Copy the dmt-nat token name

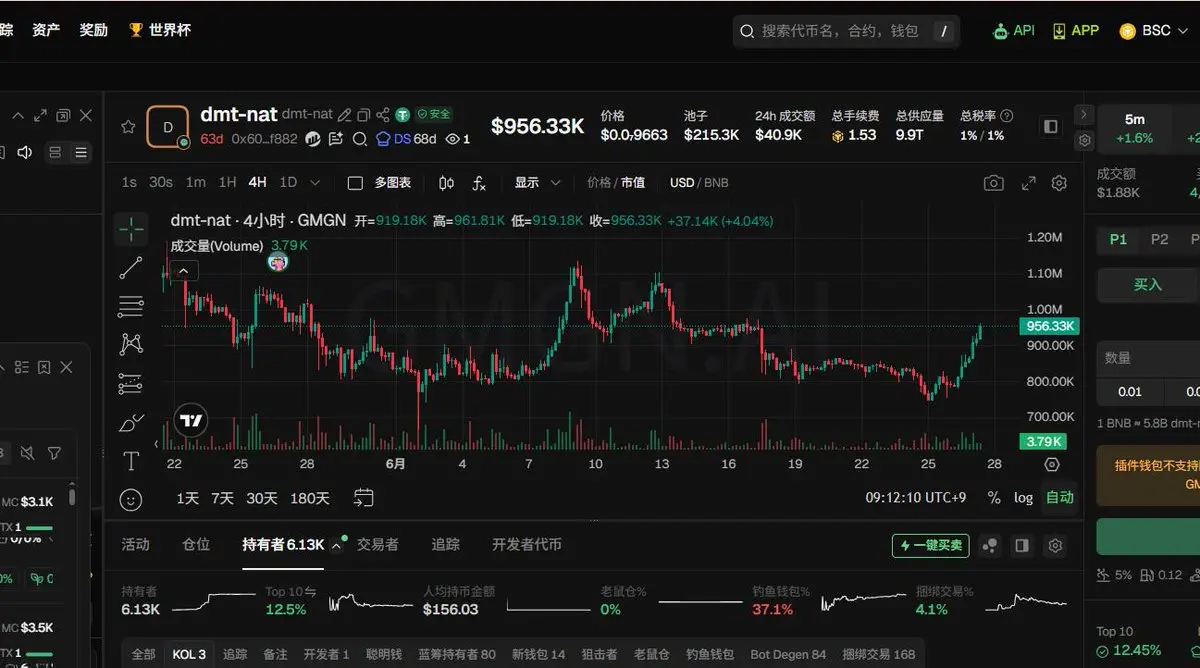tap(363, 115)
